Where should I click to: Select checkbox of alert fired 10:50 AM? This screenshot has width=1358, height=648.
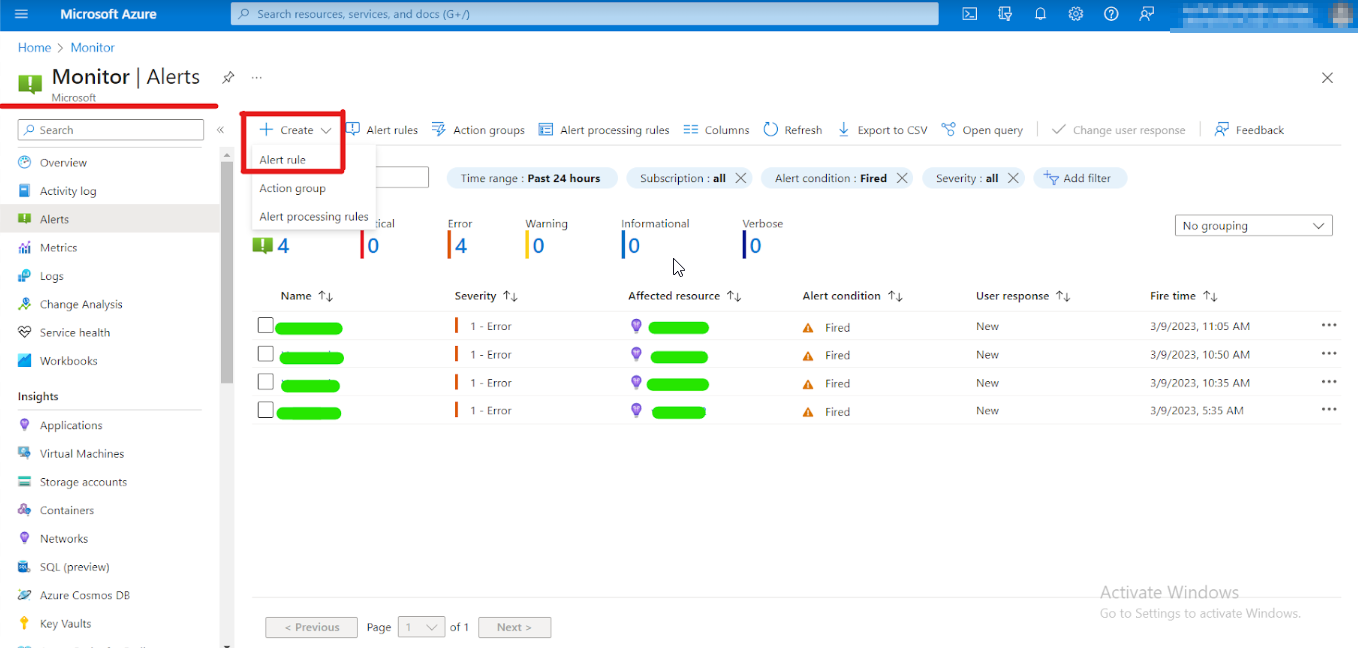point(265,353)
